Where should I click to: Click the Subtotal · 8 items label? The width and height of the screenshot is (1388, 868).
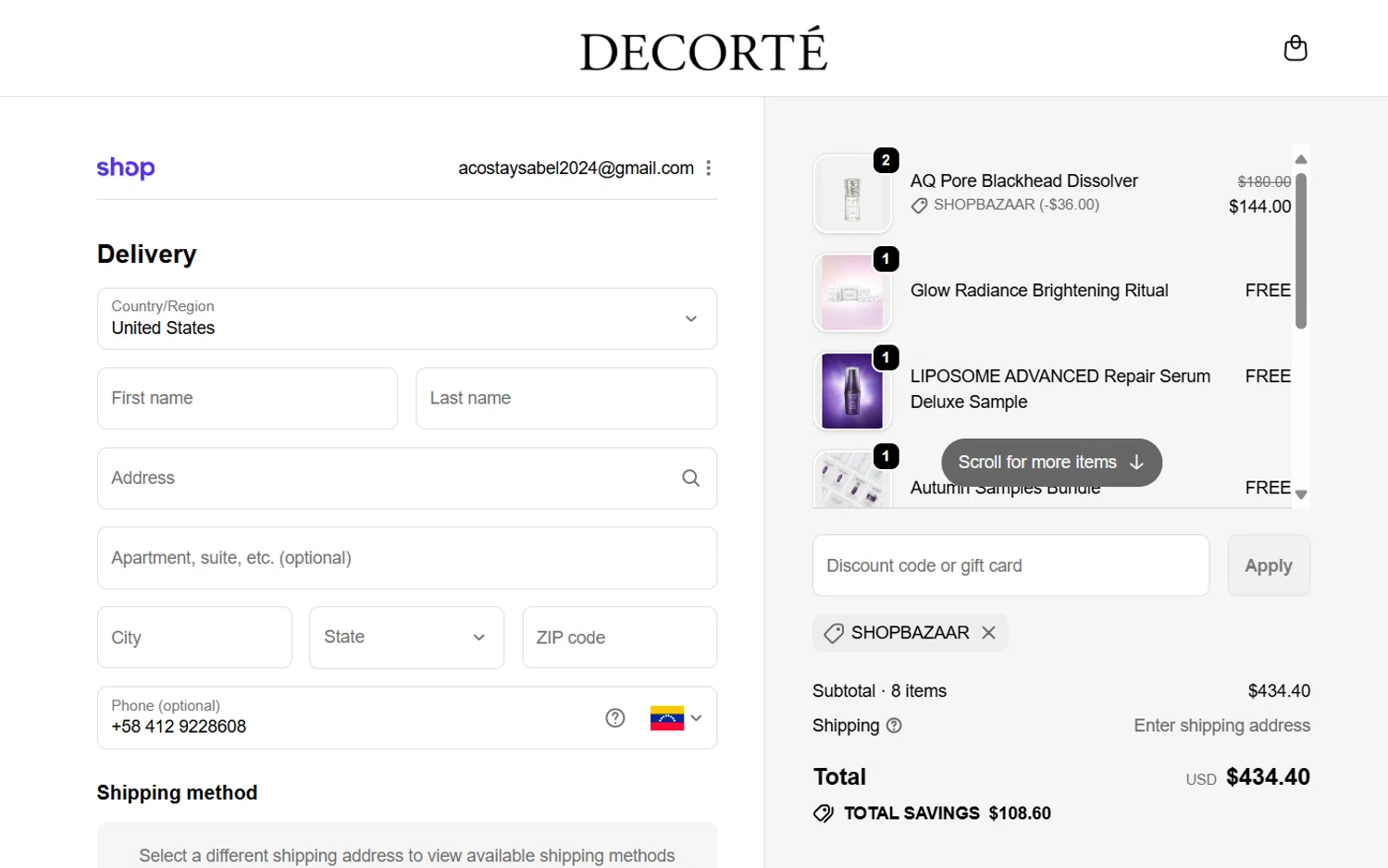point(879,690)
